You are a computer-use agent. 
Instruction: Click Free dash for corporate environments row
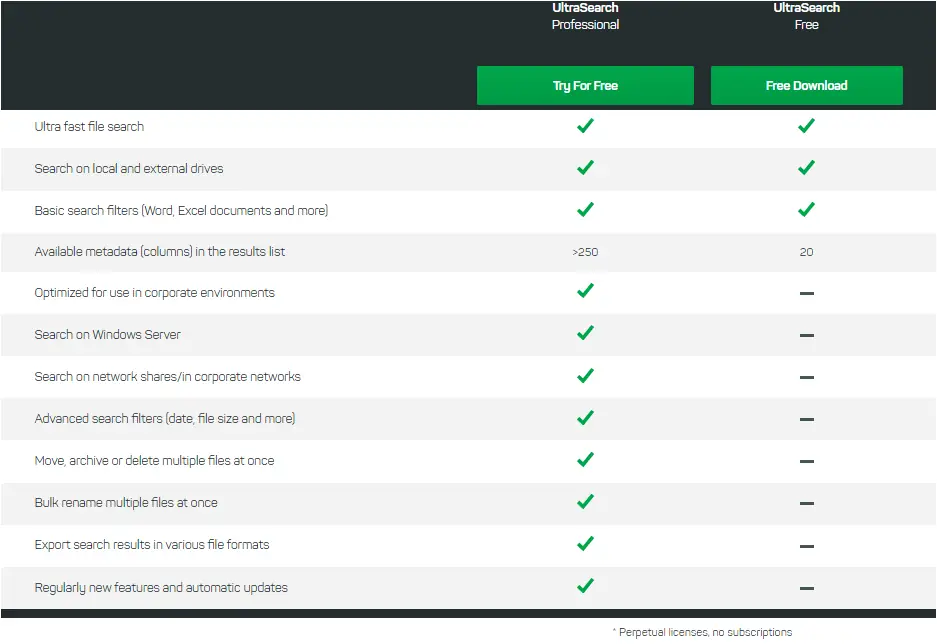click(806, 294)
